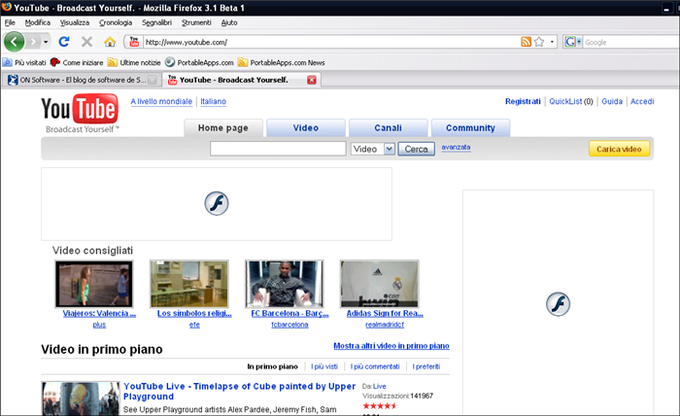Open the FC Barcelona video thumbnail
The height and width of the screenshot is (416, 680).
[x=284, y=284]
